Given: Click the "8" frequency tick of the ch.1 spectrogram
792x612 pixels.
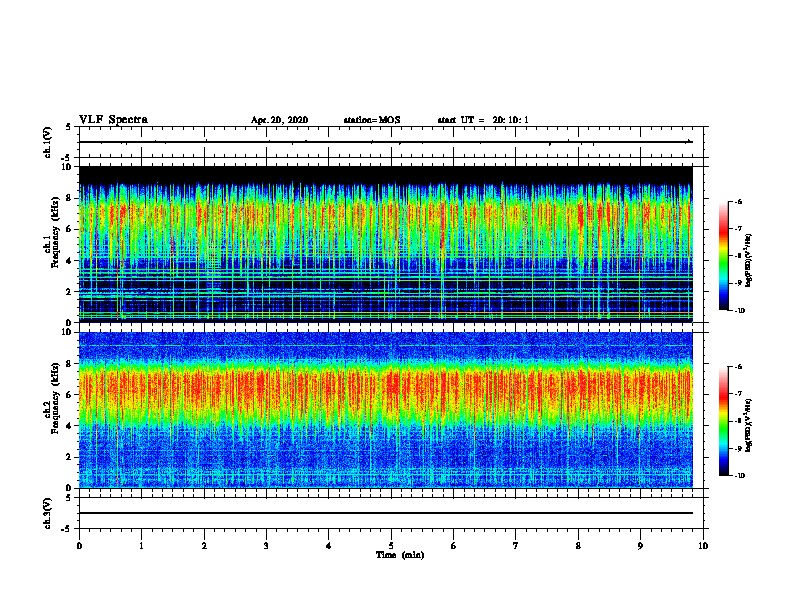Looking at the screenshot, I should click(x=70, y=198).
